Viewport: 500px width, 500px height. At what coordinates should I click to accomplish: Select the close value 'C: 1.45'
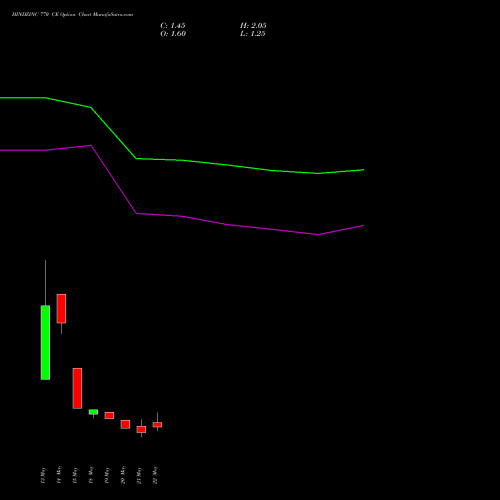tap(173, 26)
